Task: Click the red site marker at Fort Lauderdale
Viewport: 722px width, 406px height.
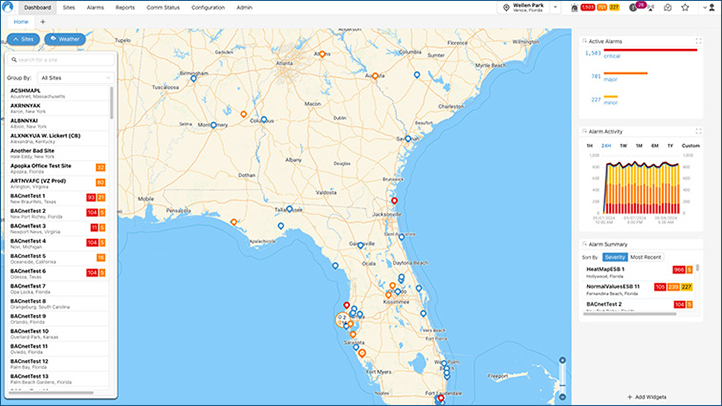Action: [441, 398]
